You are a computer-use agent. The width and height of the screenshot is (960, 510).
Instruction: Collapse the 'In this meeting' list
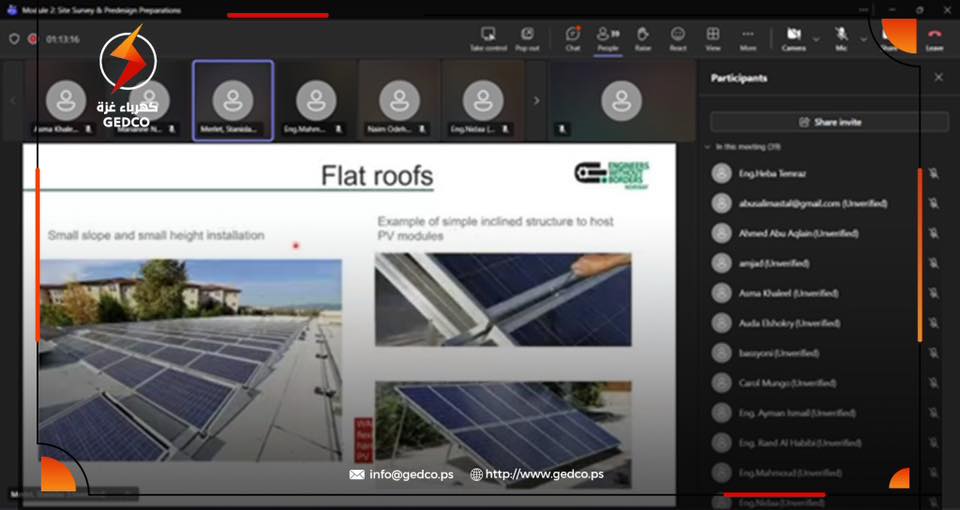(706, 147)
